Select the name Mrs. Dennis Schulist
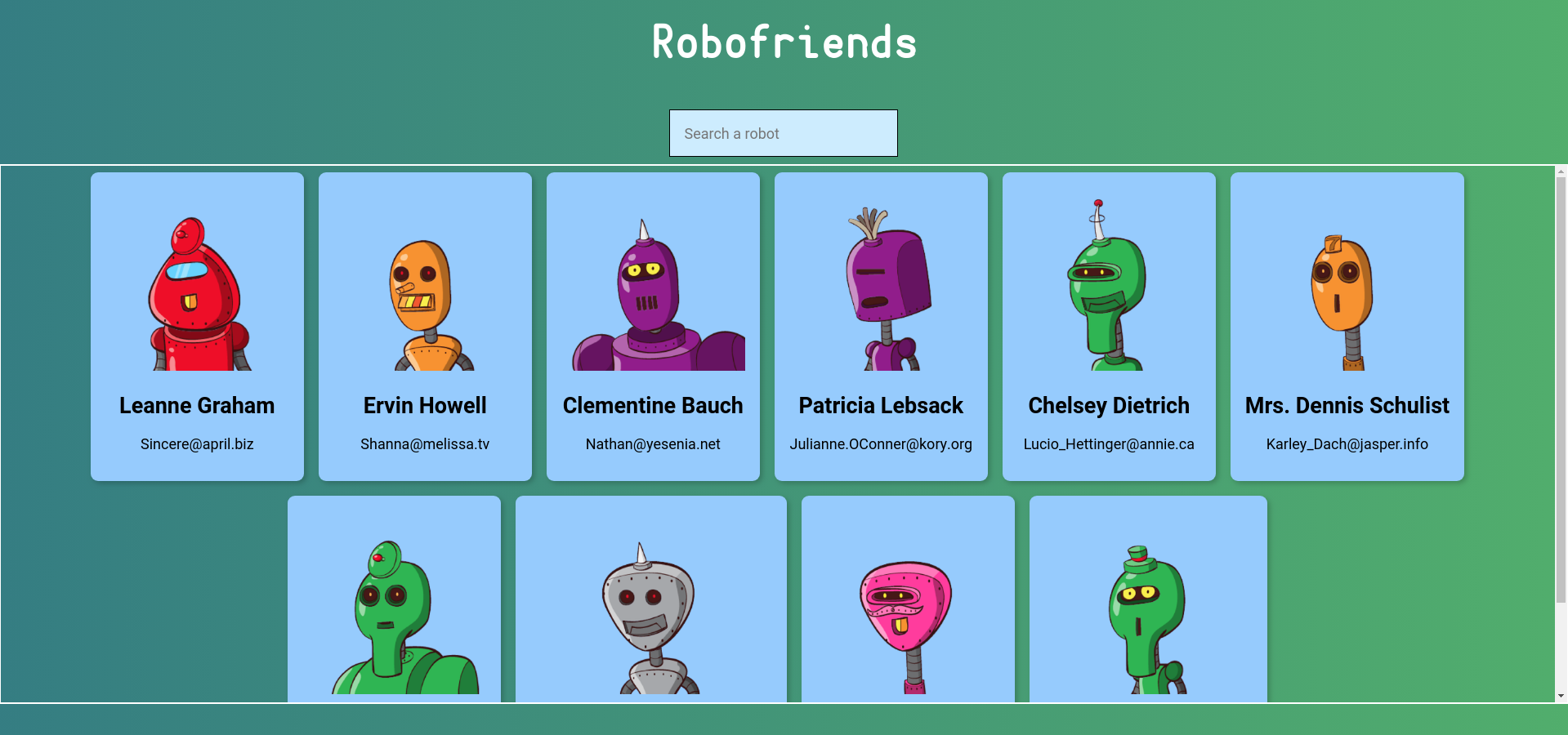This screenshot has width=1568, height=735. tap(1347, 406)
